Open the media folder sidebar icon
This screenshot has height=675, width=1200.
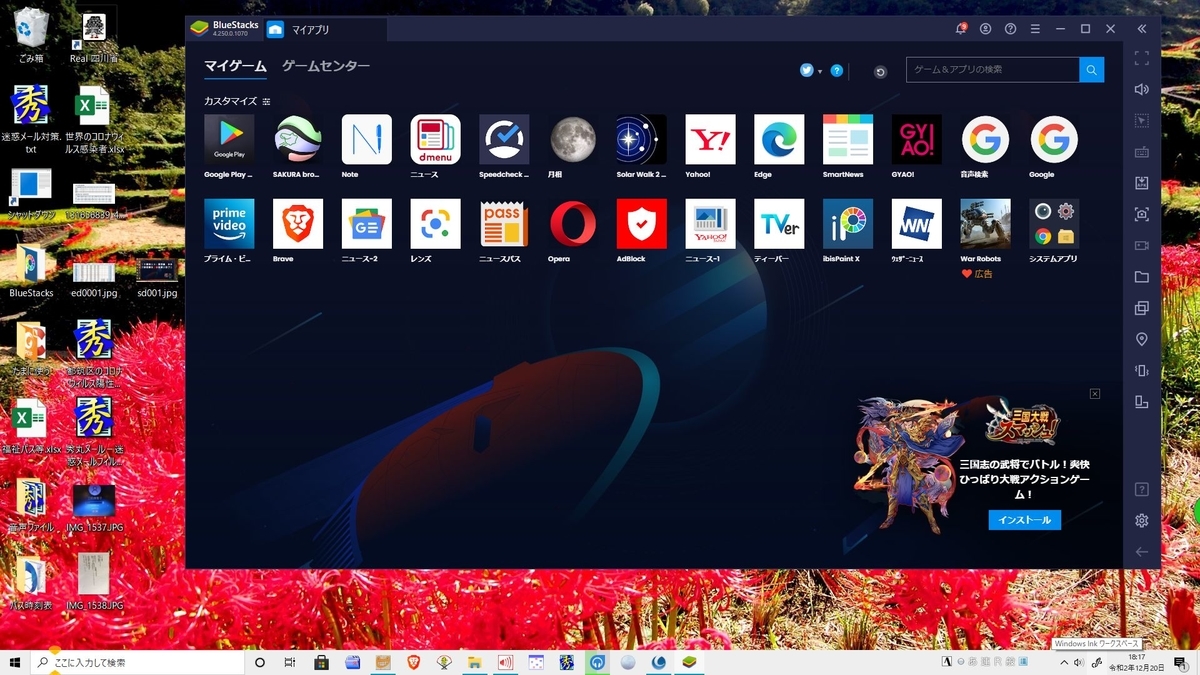(x=1142, y=277)
